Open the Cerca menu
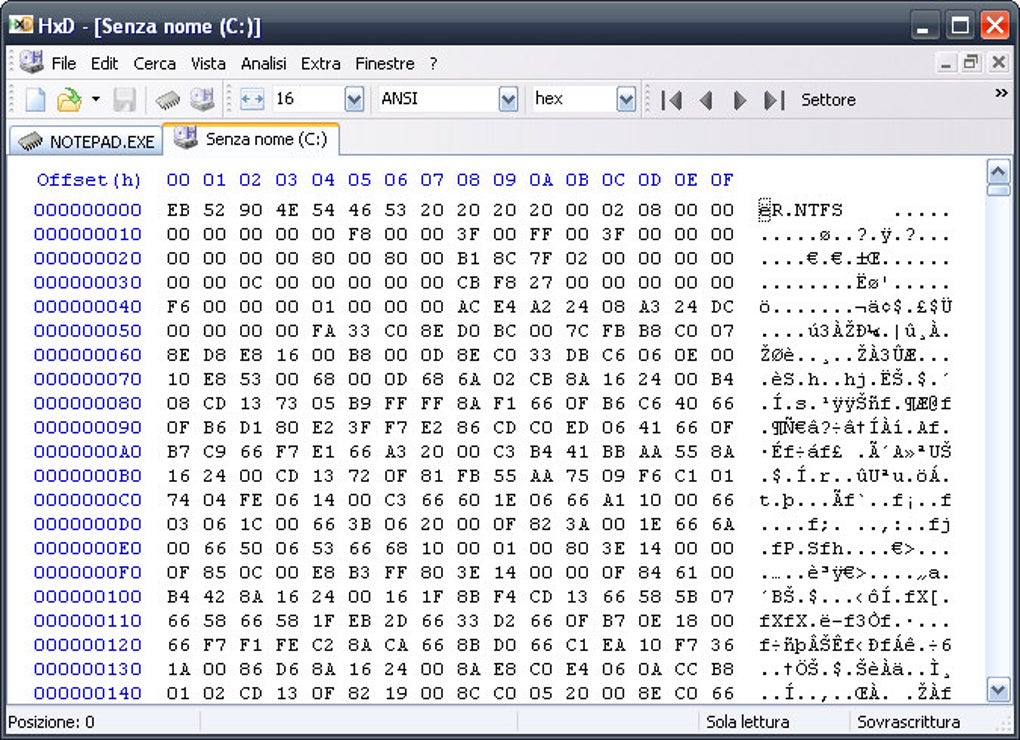The height and width of the screenshot is (740, 1020). pos(154,64)
